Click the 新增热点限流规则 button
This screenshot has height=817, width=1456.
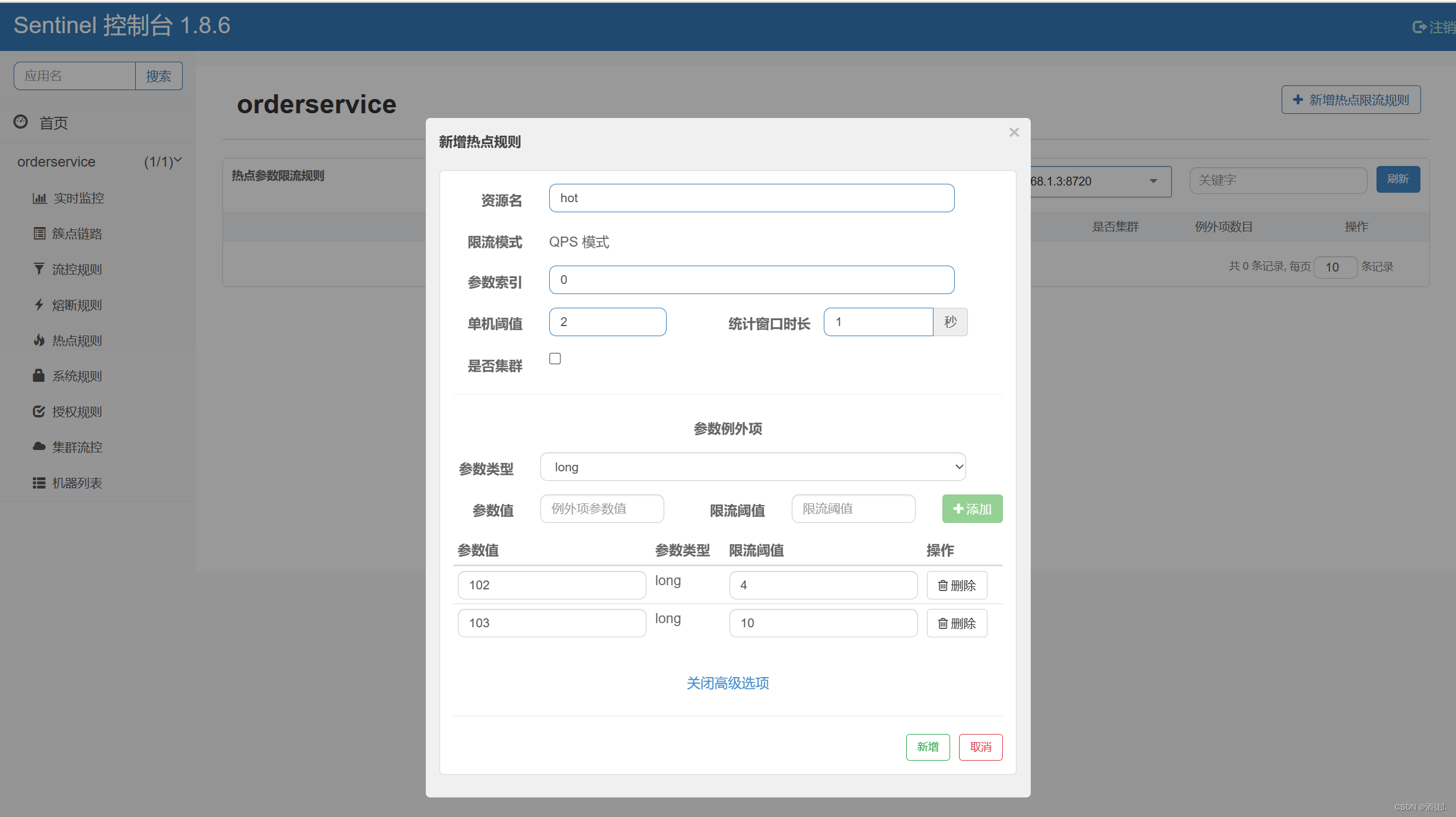[x=1350, y=100]
